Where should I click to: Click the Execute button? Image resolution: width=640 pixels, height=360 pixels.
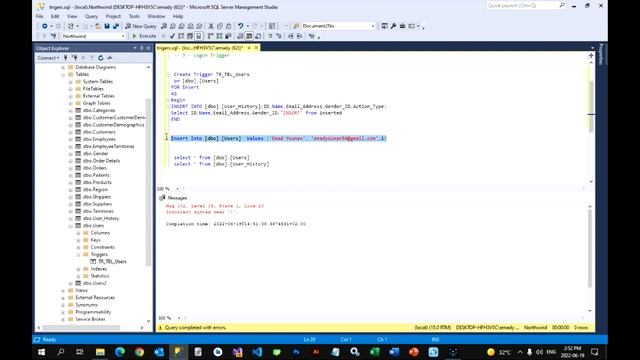click(144, 36)
